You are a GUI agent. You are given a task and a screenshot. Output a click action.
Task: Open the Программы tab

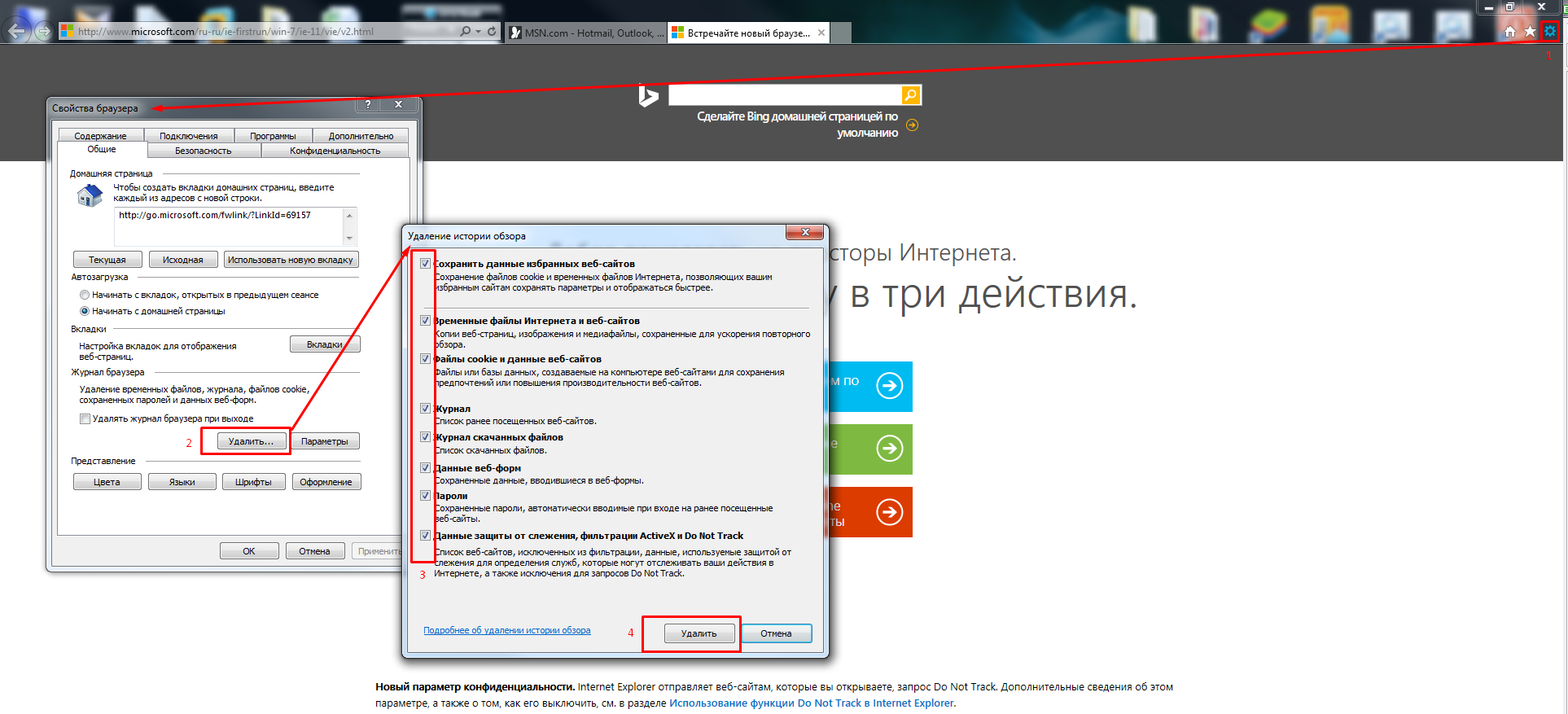[273, 136]
